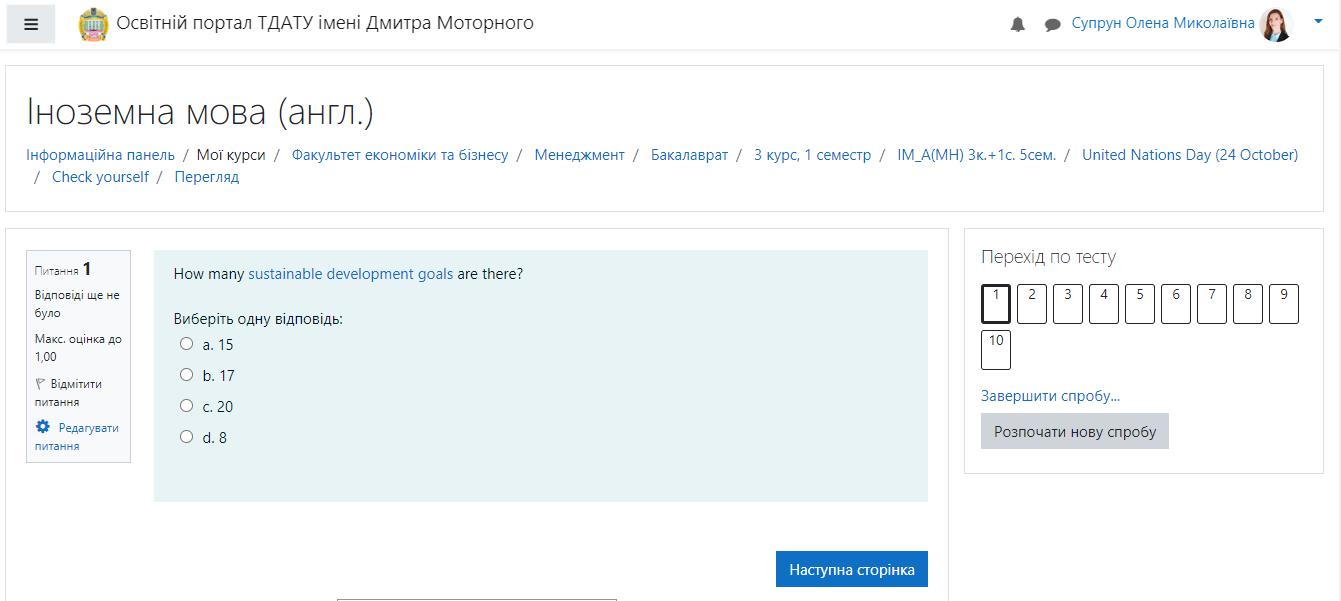Go to question 1 in navigation
The width and height of the screenshot is (1341, 601).
pyautogui.click(x=996, y=304)
